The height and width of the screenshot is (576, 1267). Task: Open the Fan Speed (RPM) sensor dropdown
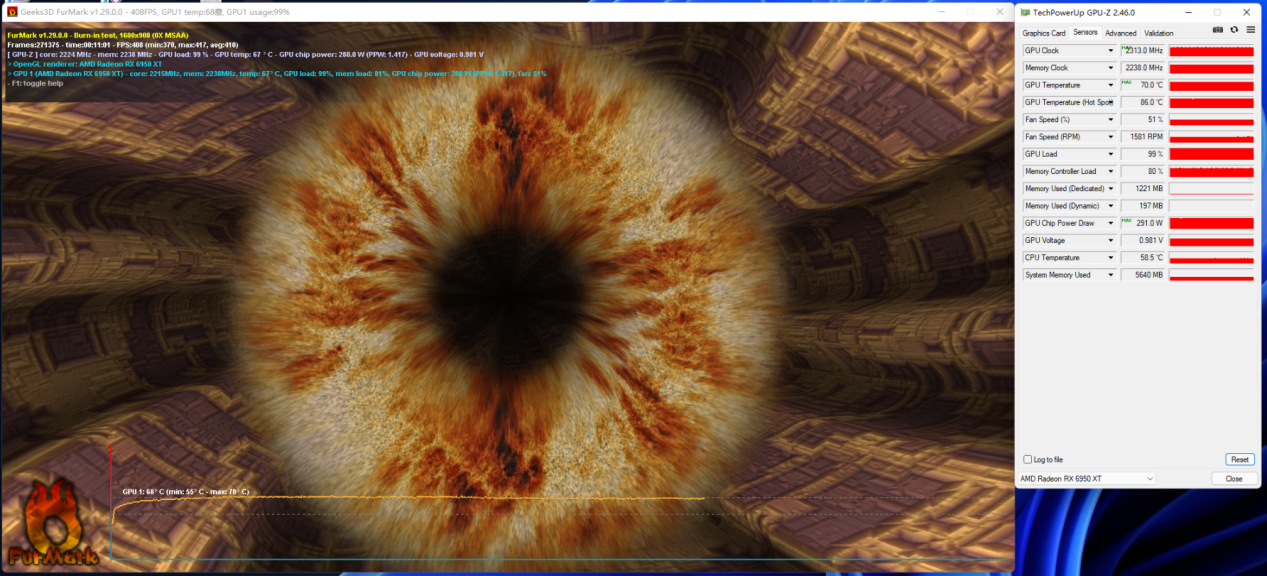point(1110,137)
